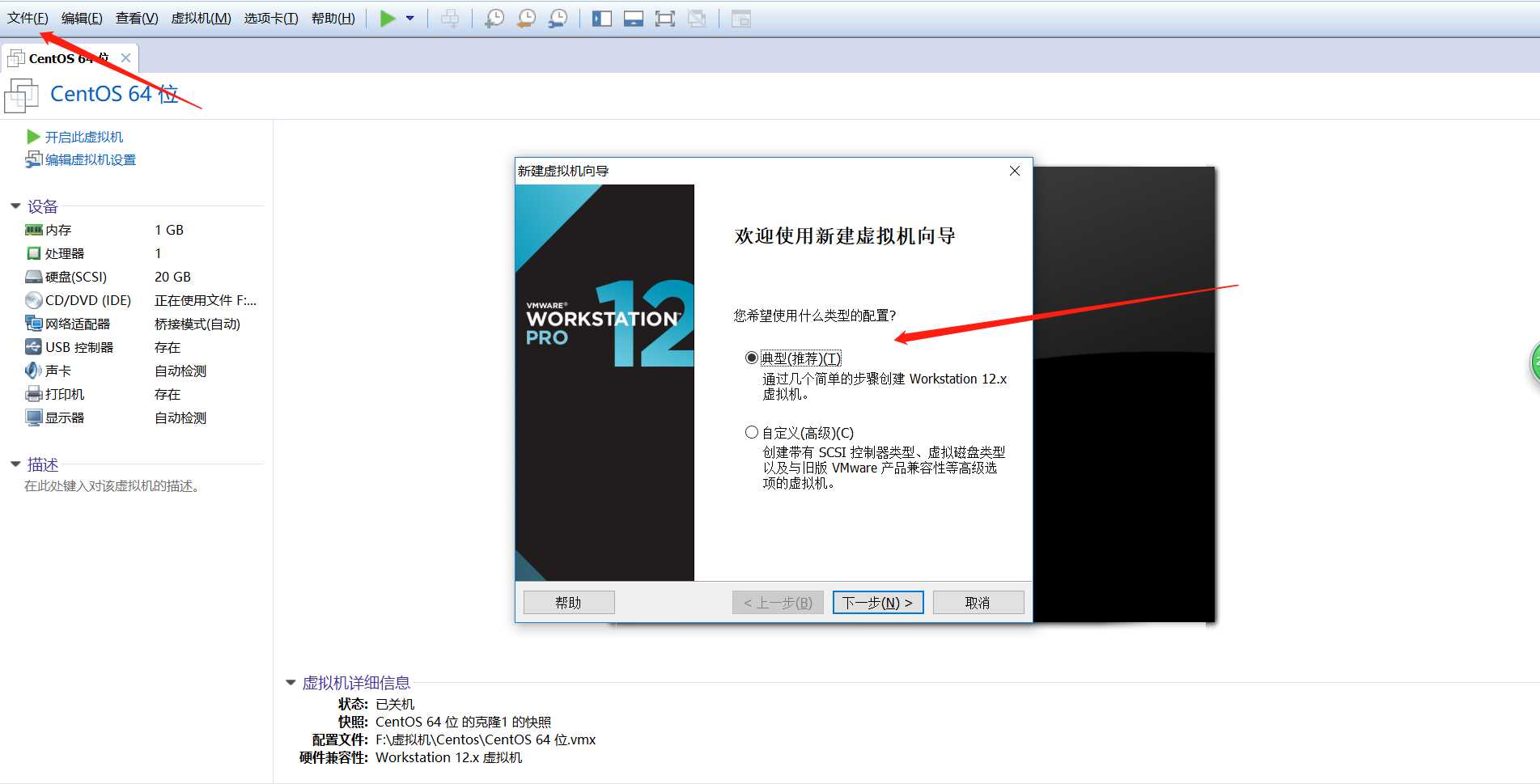Click the console view toolbar icon
Screen dimensions: 1540x784
[x=740, y=18]
